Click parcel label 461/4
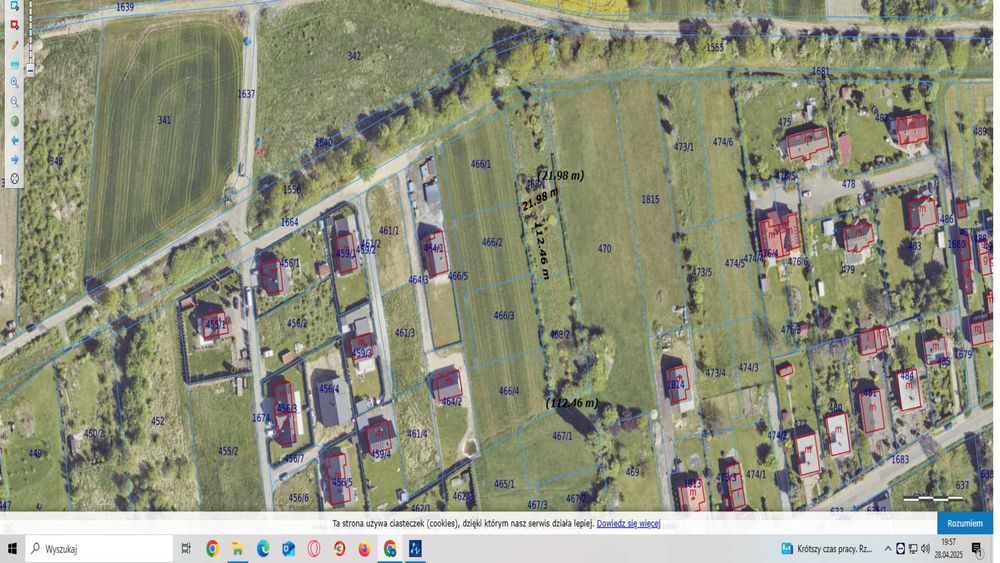The image size is (1000, 563). 417,434
